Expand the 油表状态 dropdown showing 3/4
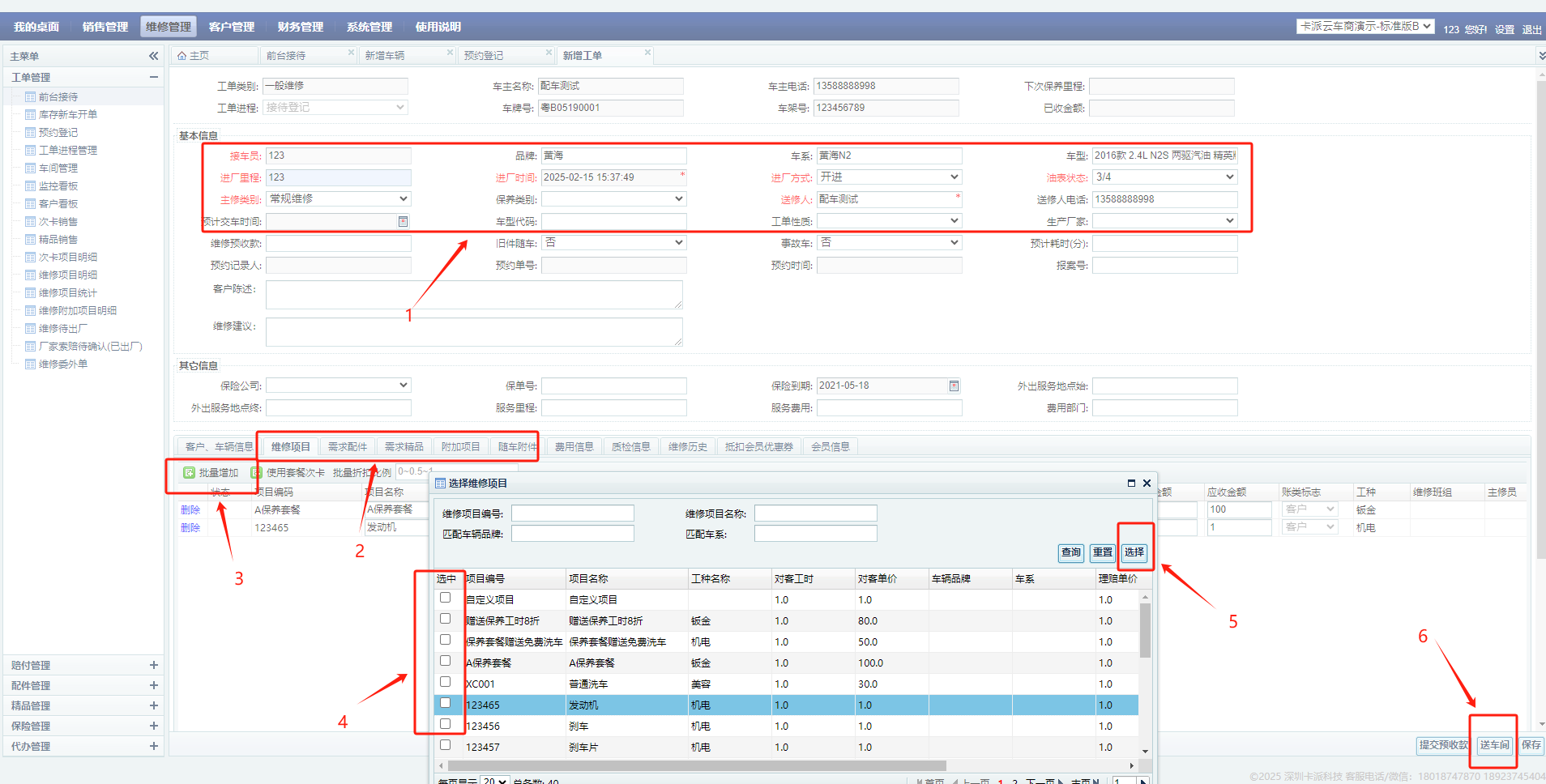 coord(1228,177)
